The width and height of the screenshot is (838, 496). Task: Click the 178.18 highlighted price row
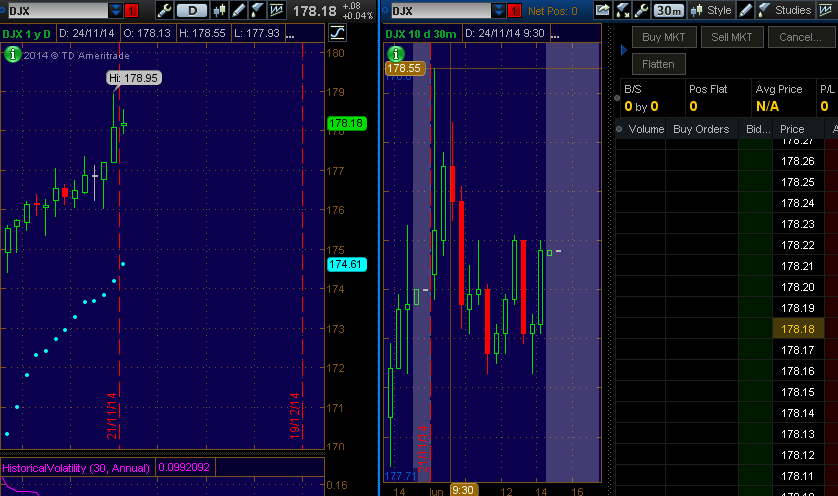point(796,329)
